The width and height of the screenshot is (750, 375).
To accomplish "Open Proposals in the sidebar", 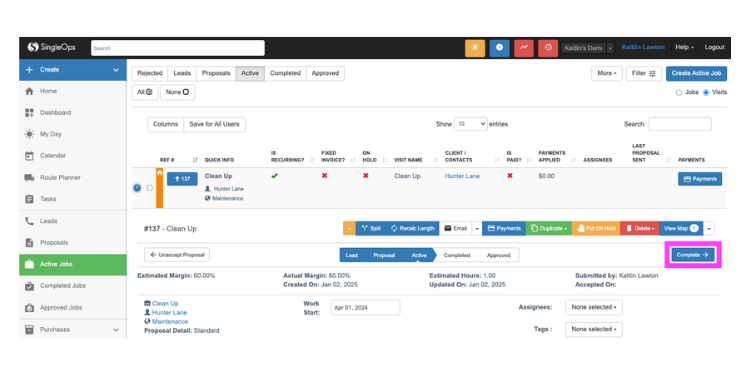I will 73,243.
